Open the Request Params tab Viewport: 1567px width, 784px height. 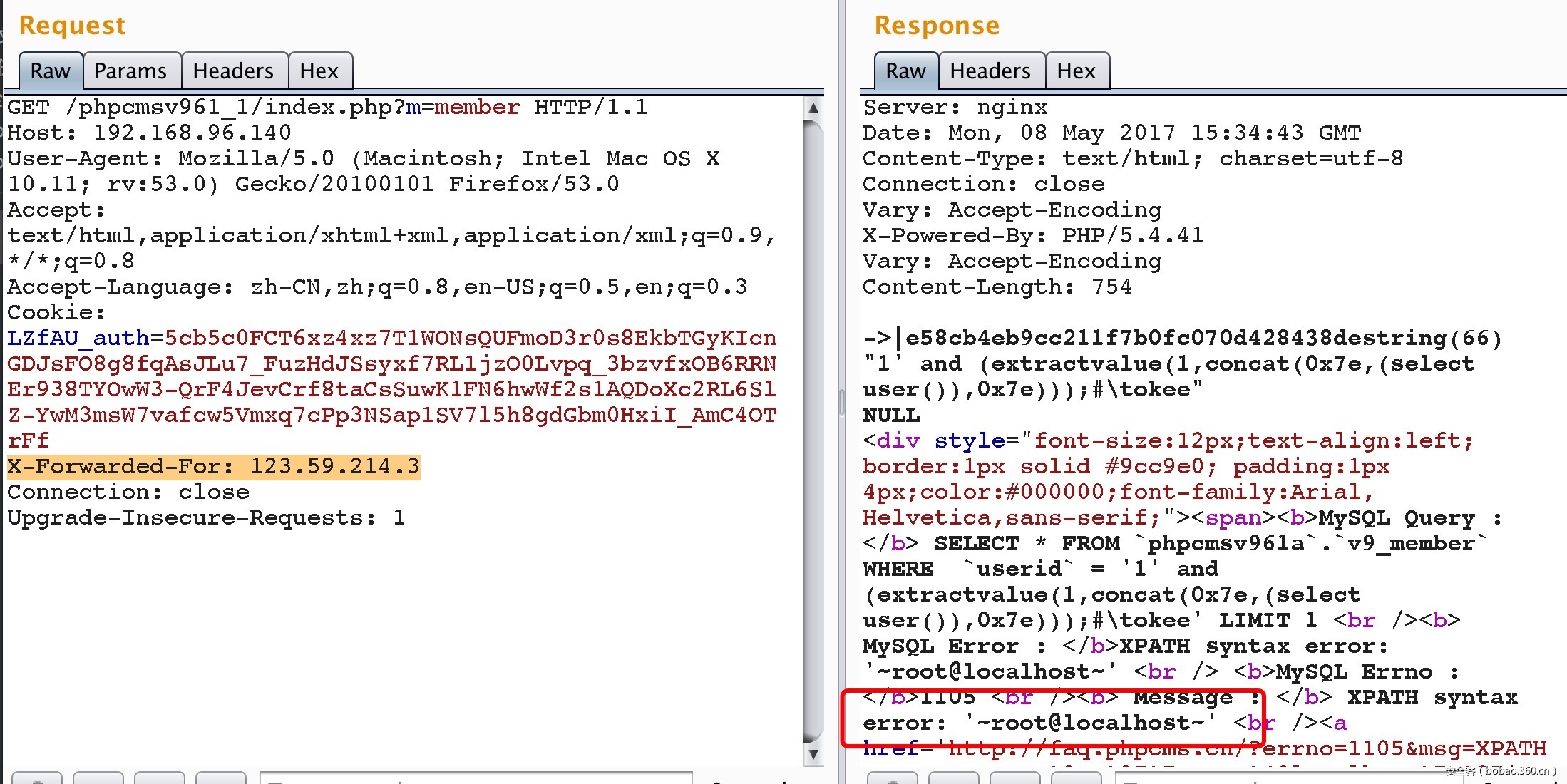(130, 71)
